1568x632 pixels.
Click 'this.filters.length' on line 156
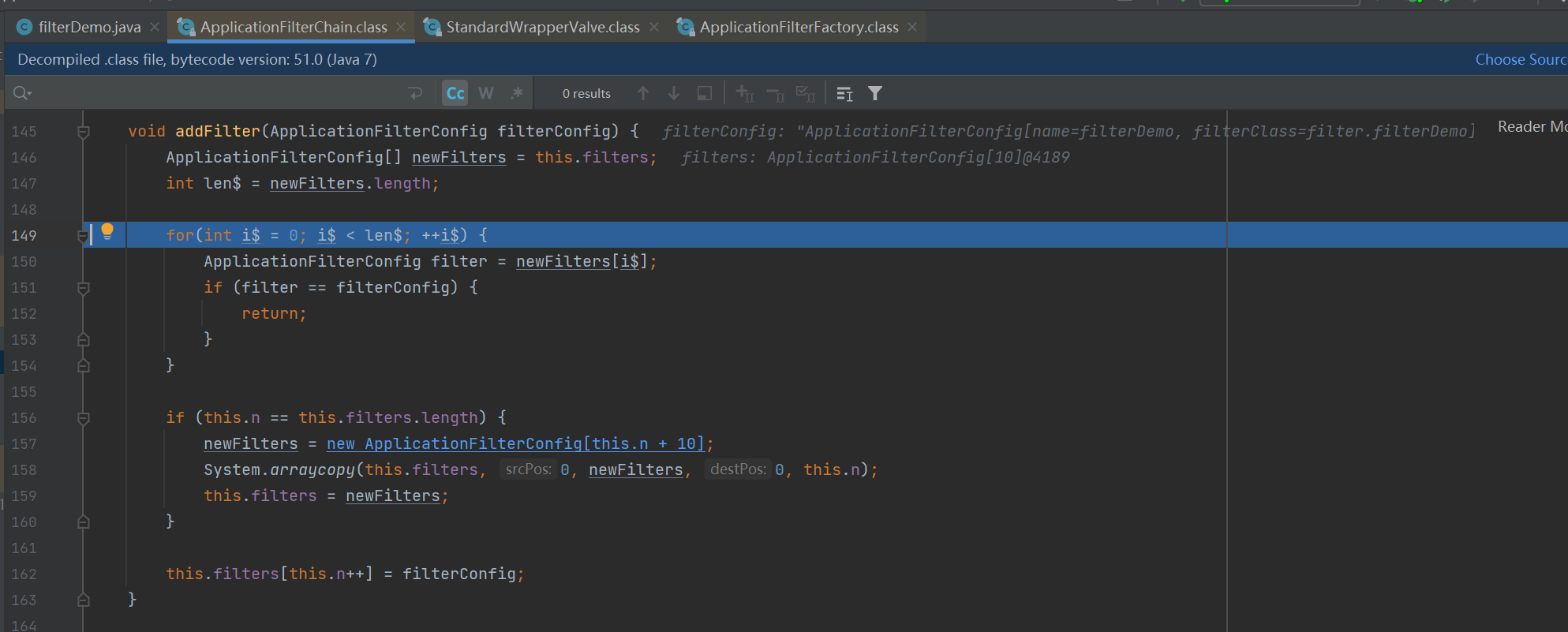tap(387, 417)
